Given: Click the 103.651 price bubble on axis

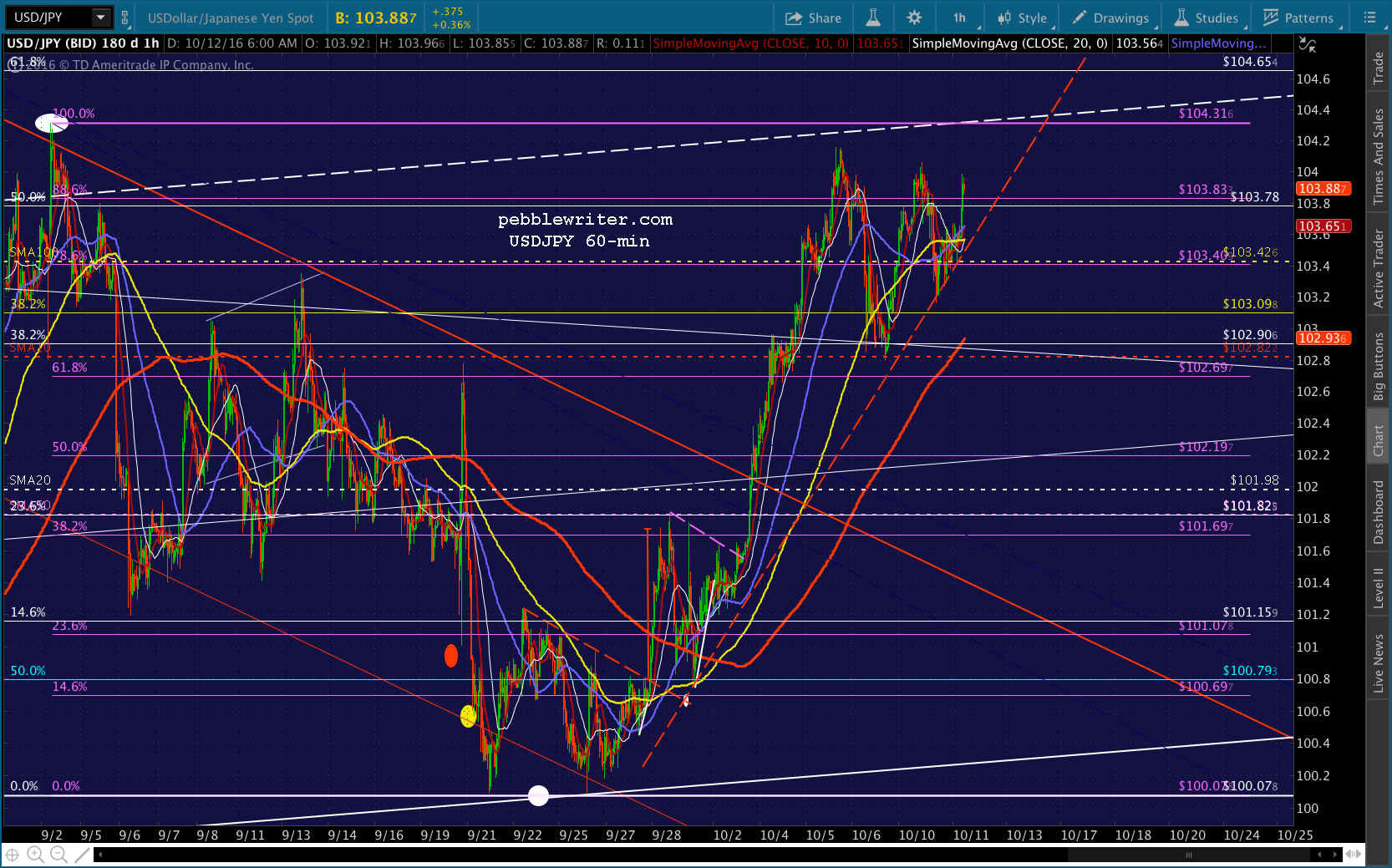Looking at the screenshot, I should point(1323,226).
